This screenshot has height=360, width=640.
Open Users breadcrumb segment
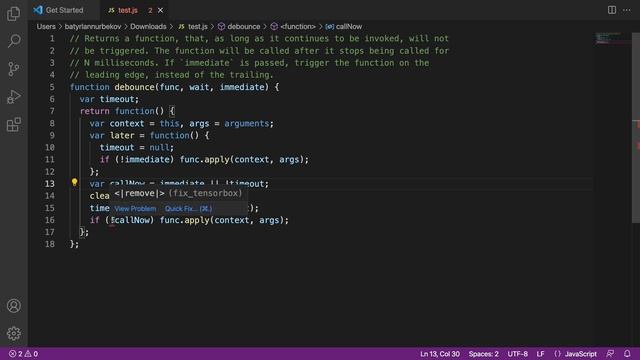46,27
